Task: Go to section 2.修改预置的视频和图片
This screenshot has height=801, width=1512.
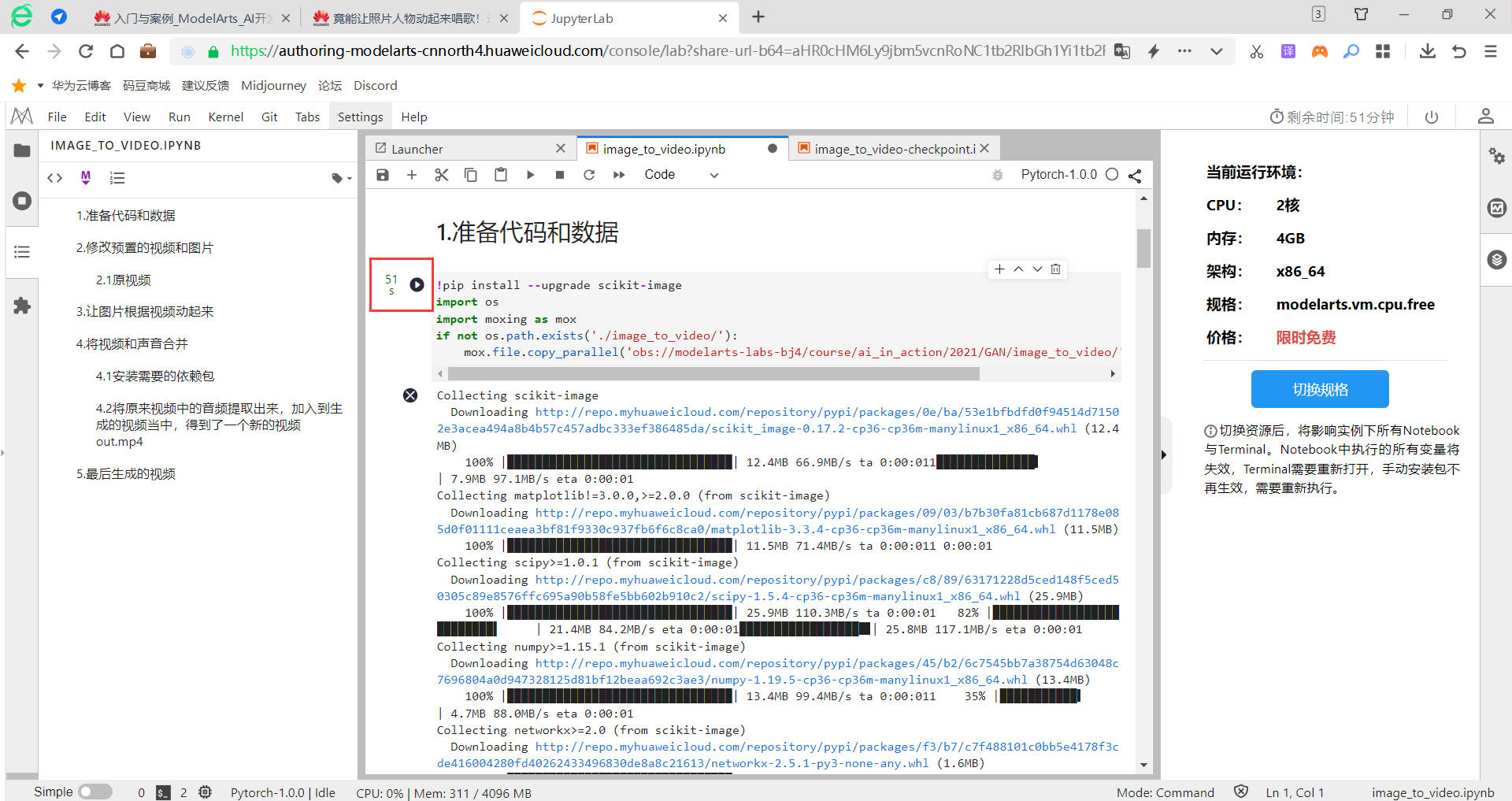Action: 145,248
